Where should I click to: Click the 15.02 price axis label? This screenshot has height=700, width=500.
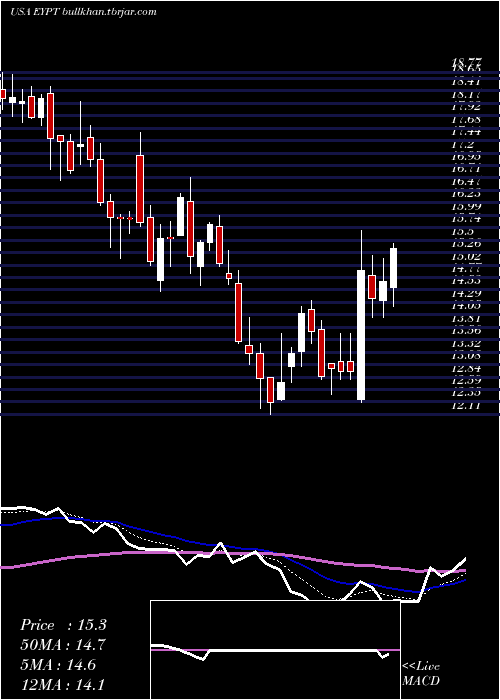click(466, 257)
